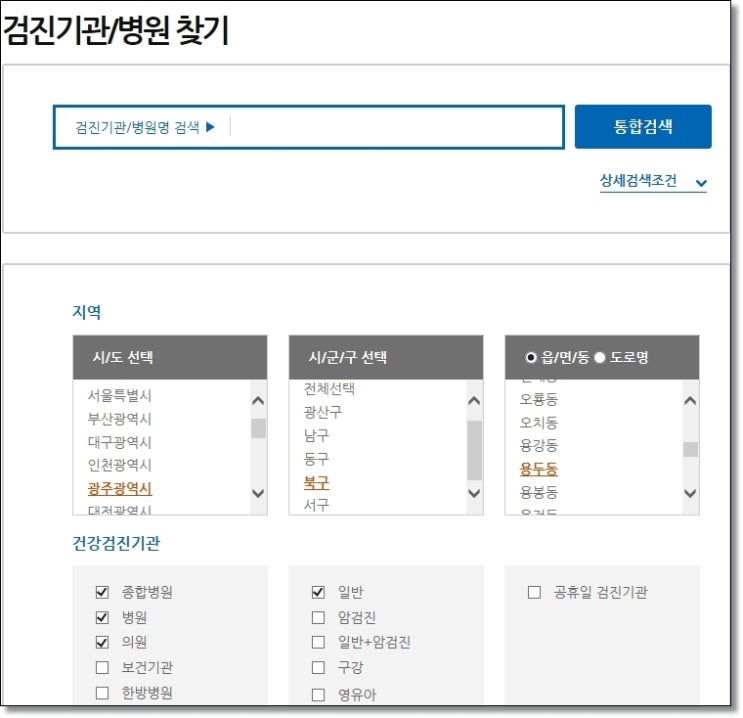Image resolution: width=743 pixels, height=718 pixels.
Task: Pick 용두동 in the neighborhood list
Action: [538, 469]
